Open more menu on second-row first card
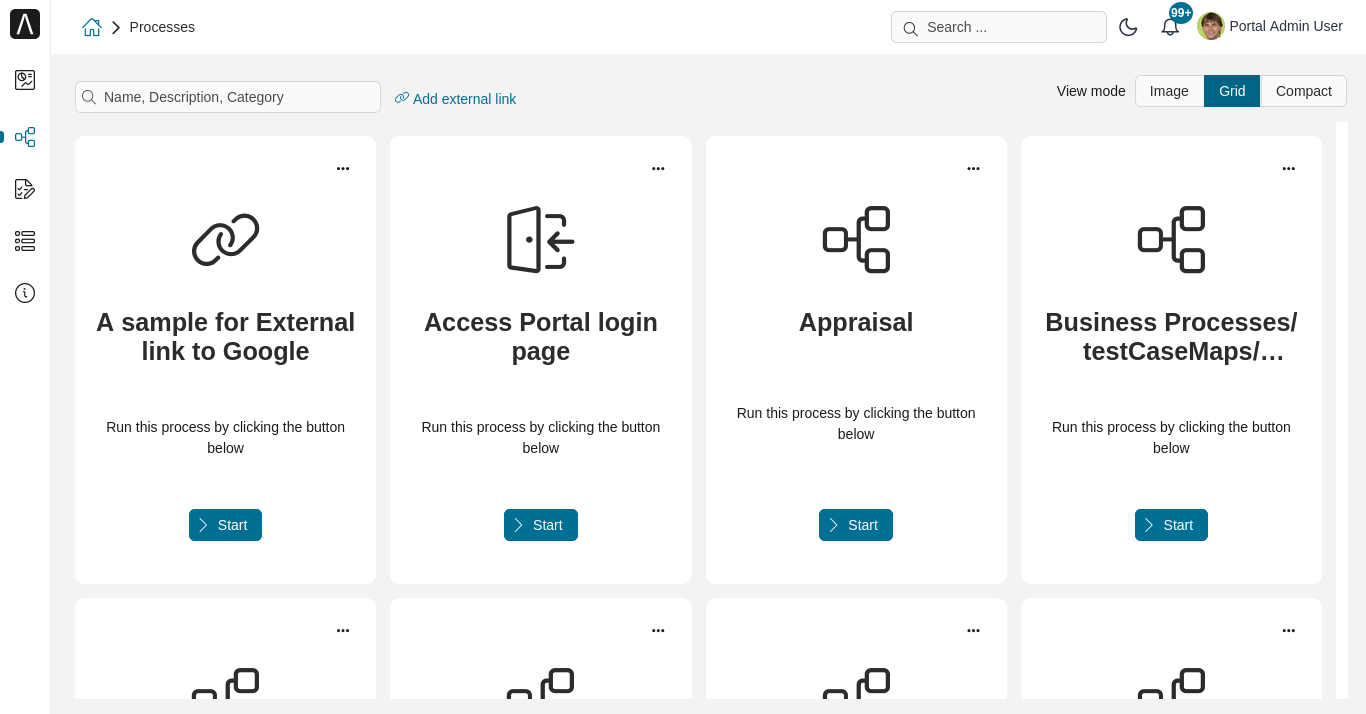The height and width of the screenshot is (714, 1366). pyautogui.click(x=343, y=630)
